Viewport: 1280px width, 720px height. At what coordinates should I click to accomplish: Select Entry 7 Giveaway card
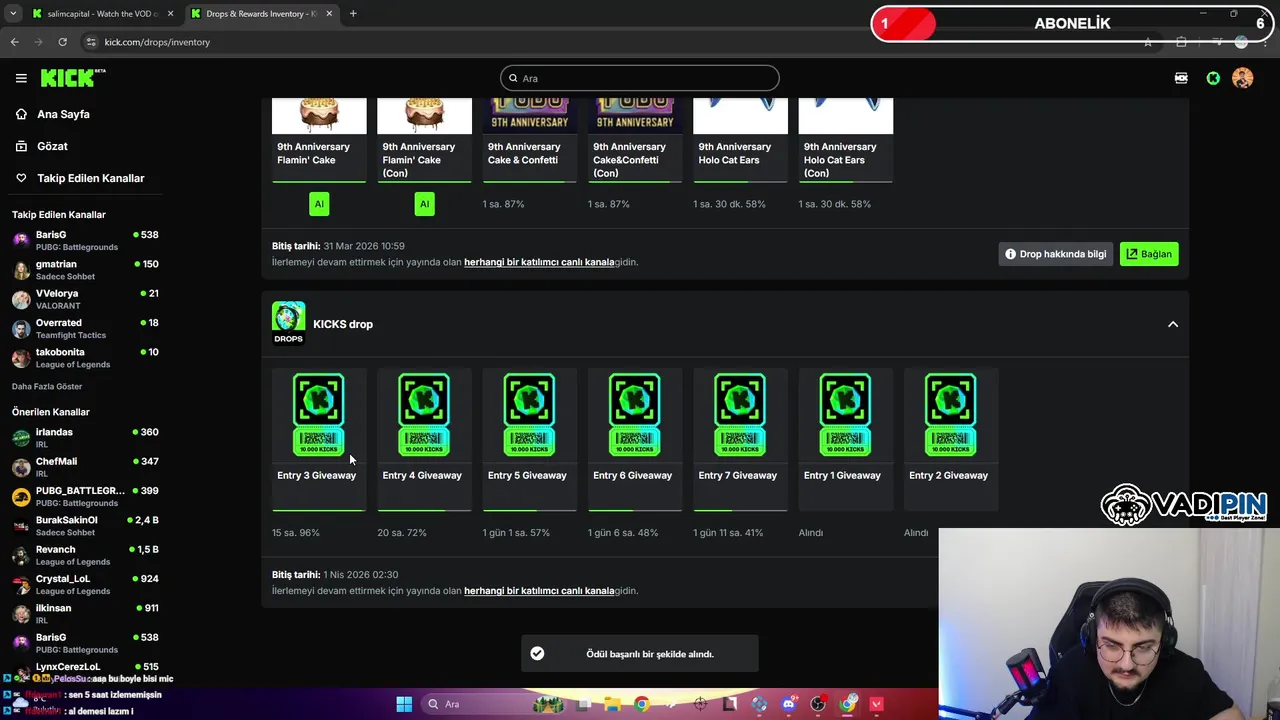click(x=740, y=439)
